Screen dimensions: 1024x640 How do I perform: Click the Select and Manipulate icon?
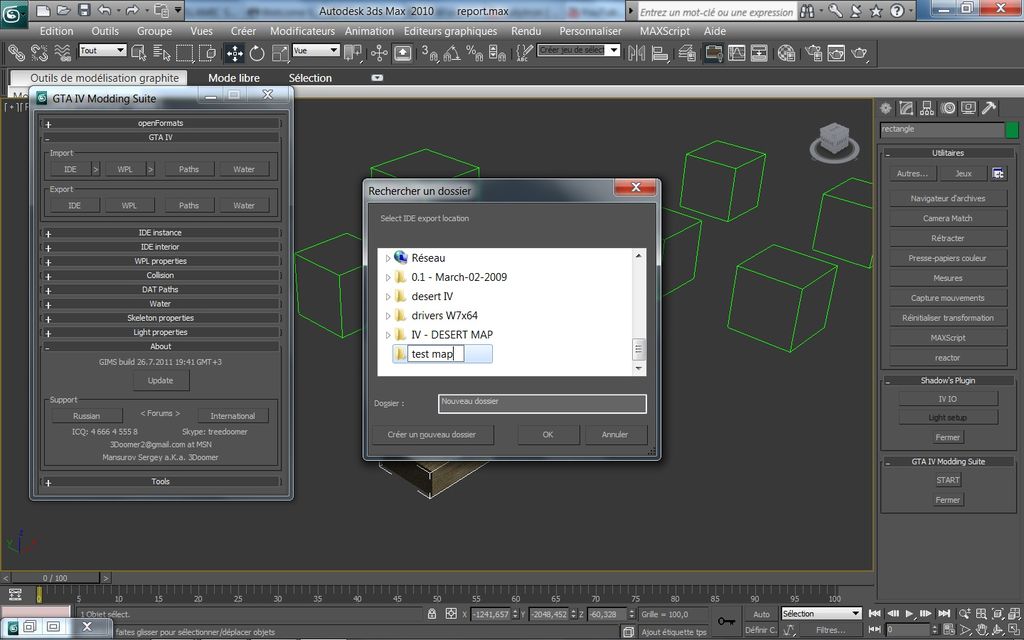coord(379,53)
